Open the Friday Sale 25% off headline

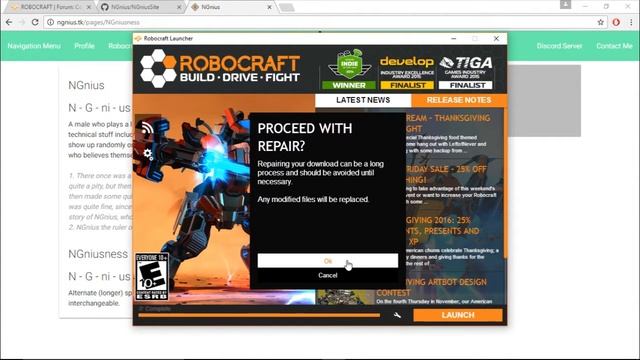point(446,174)
